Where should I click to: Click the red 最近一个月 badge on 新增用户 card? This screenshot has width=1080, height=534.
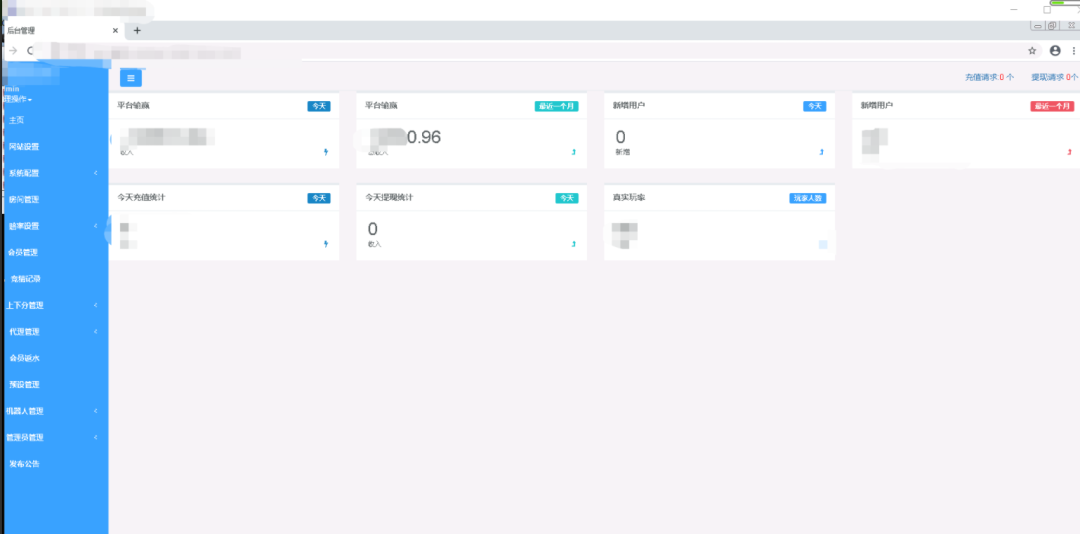click(x=1052, y=106)
